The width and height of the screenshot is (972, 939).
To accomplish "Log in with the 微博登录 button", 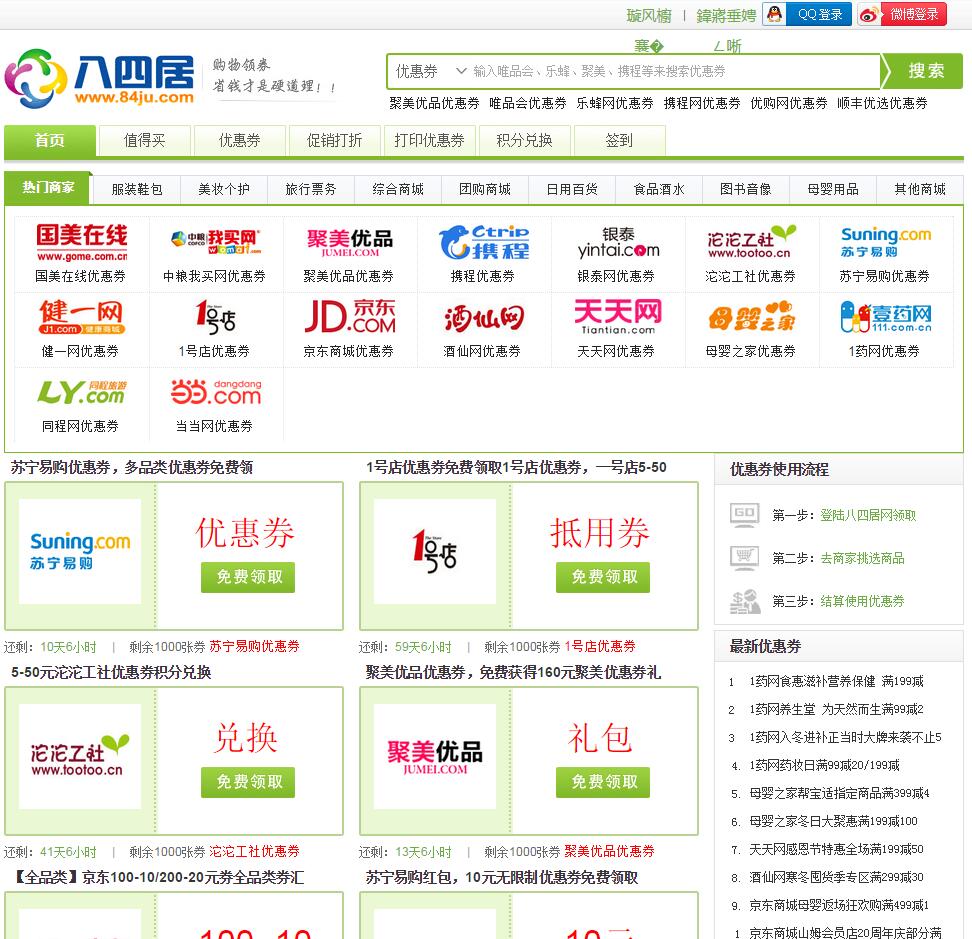I will pyautogui.click(x=902, y=14).
